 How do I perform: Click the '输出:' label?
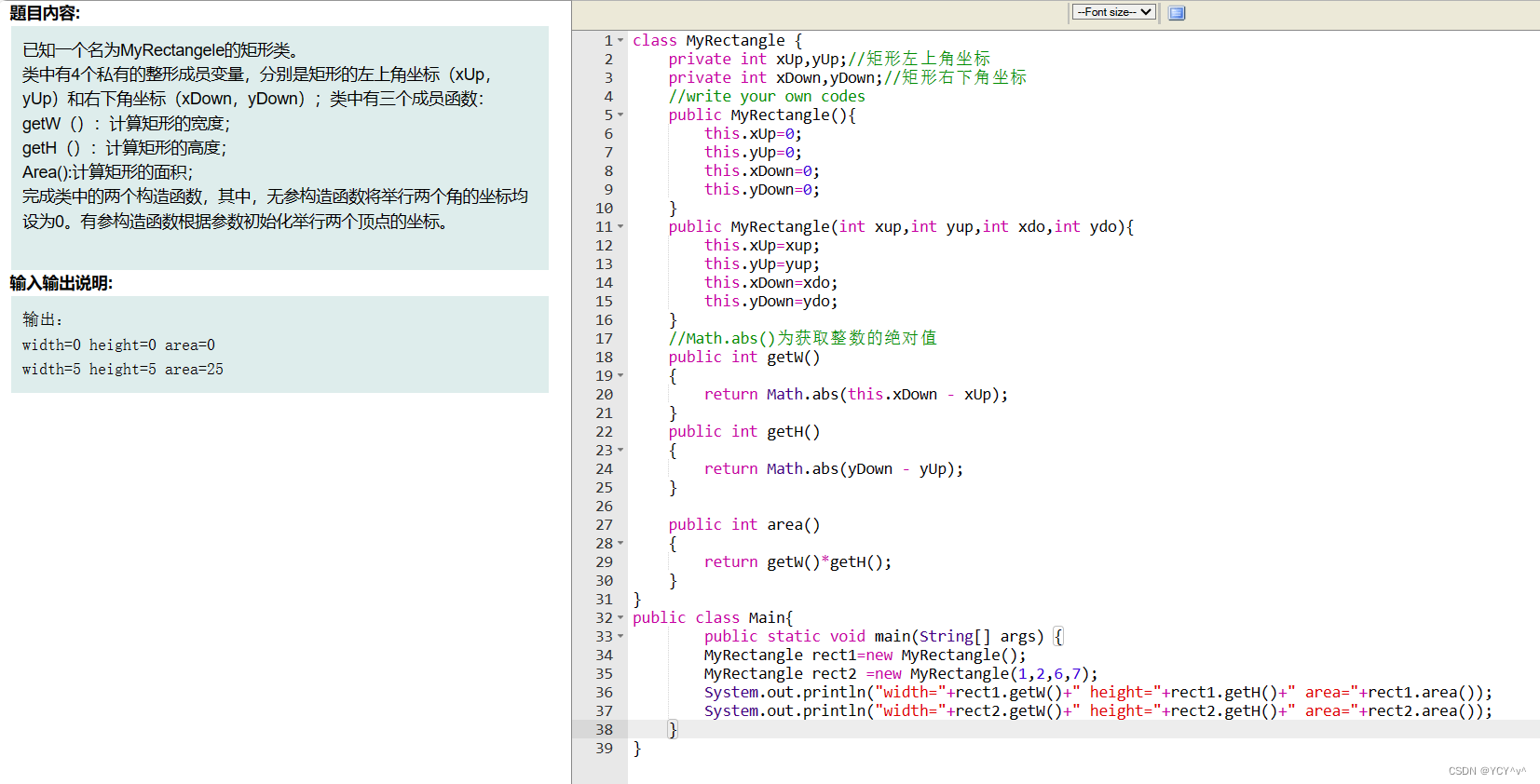[x=42, y=319]
